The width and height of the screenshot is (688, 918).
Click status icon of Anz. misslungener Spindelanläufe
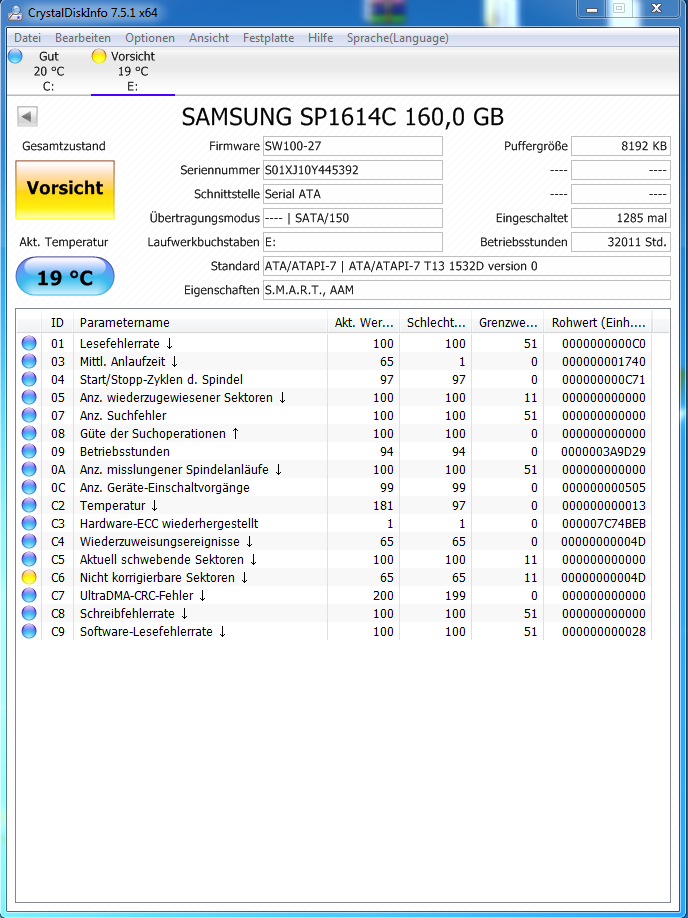coord(29,470)
